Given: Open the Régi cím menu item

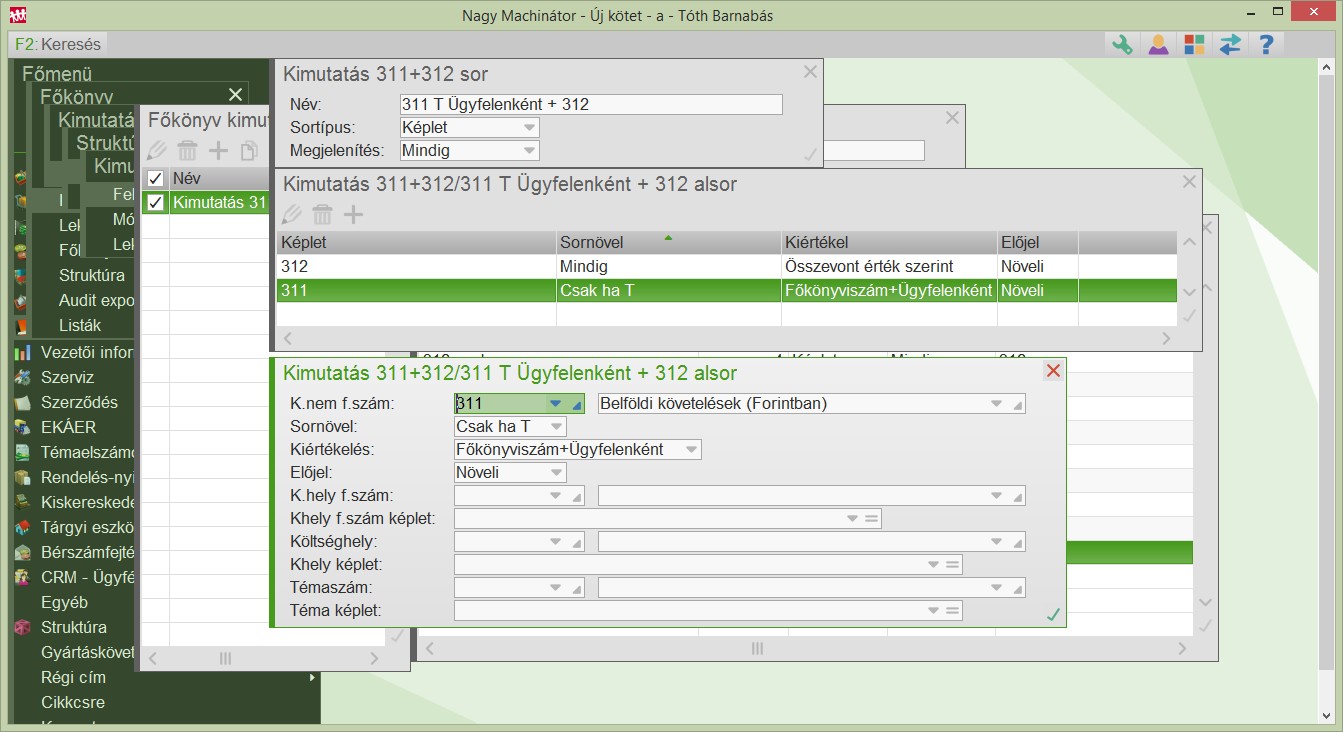Looking at the screenshot, I should (x=73, y=677).
